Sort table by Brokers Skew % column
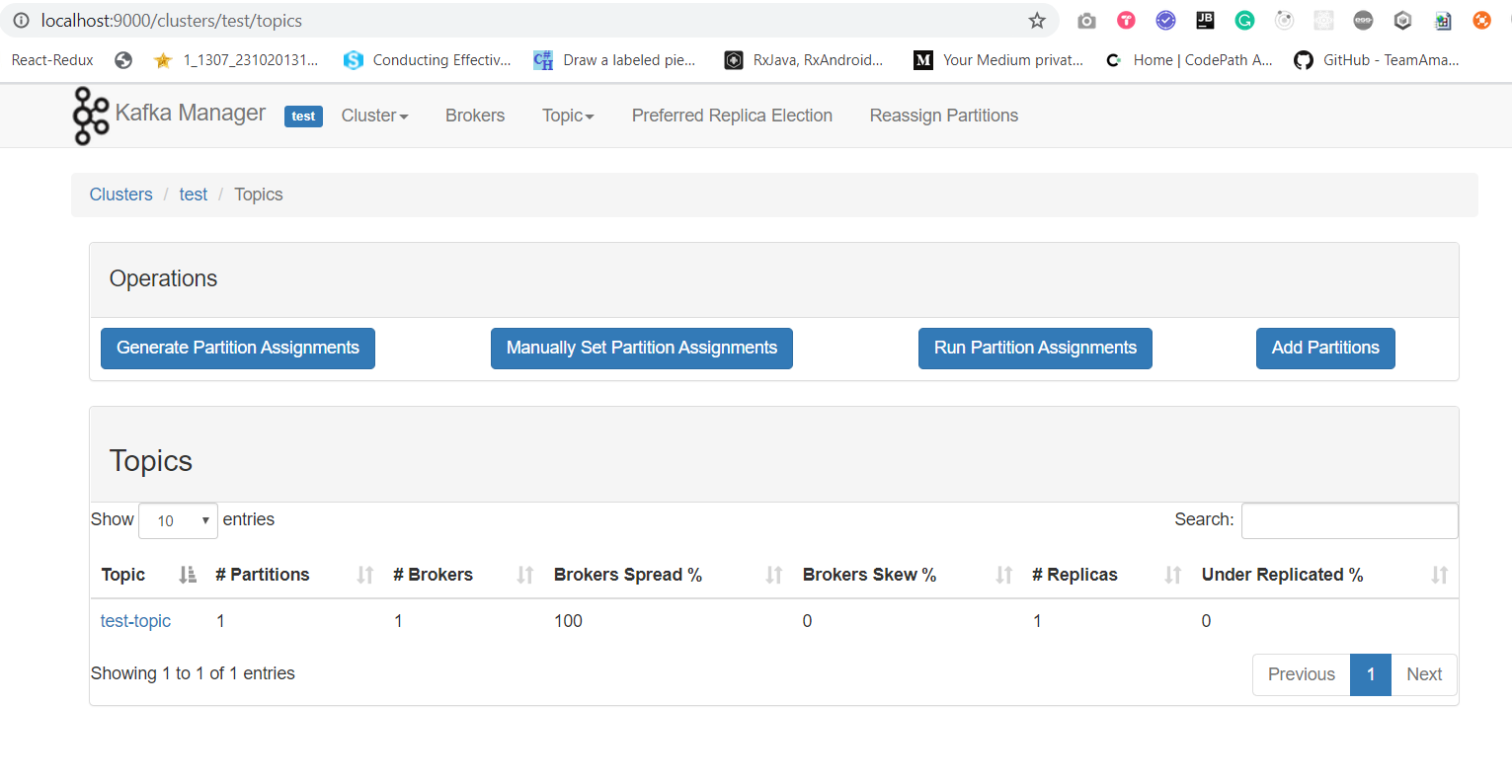This screenshot has height=784, width=1512. 908,575
